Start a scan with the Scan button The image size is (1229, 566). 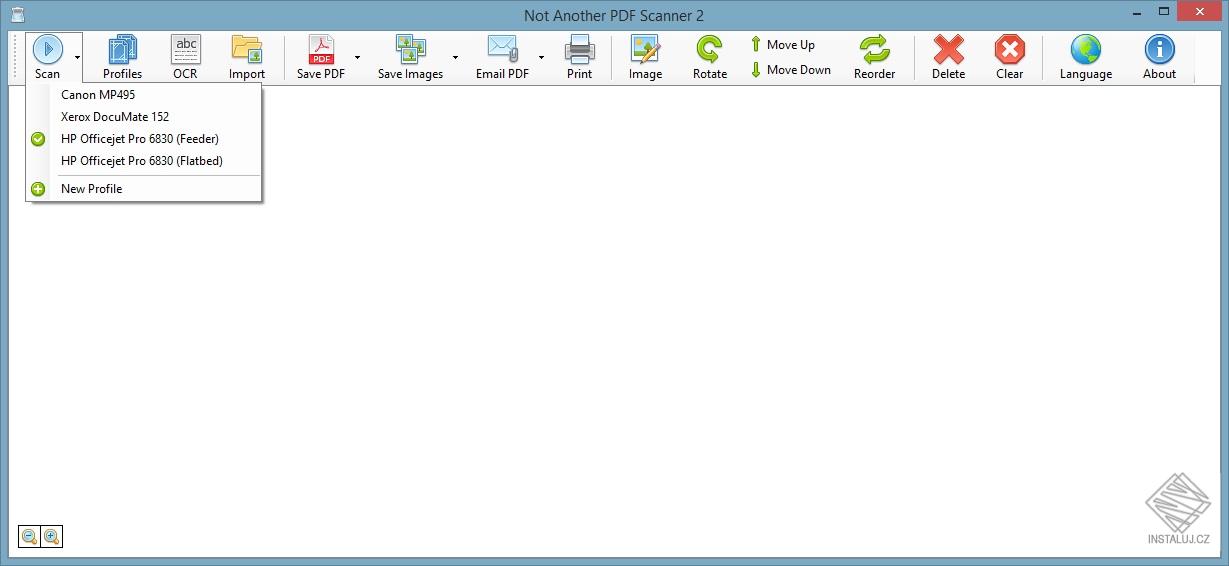(48, 57)
